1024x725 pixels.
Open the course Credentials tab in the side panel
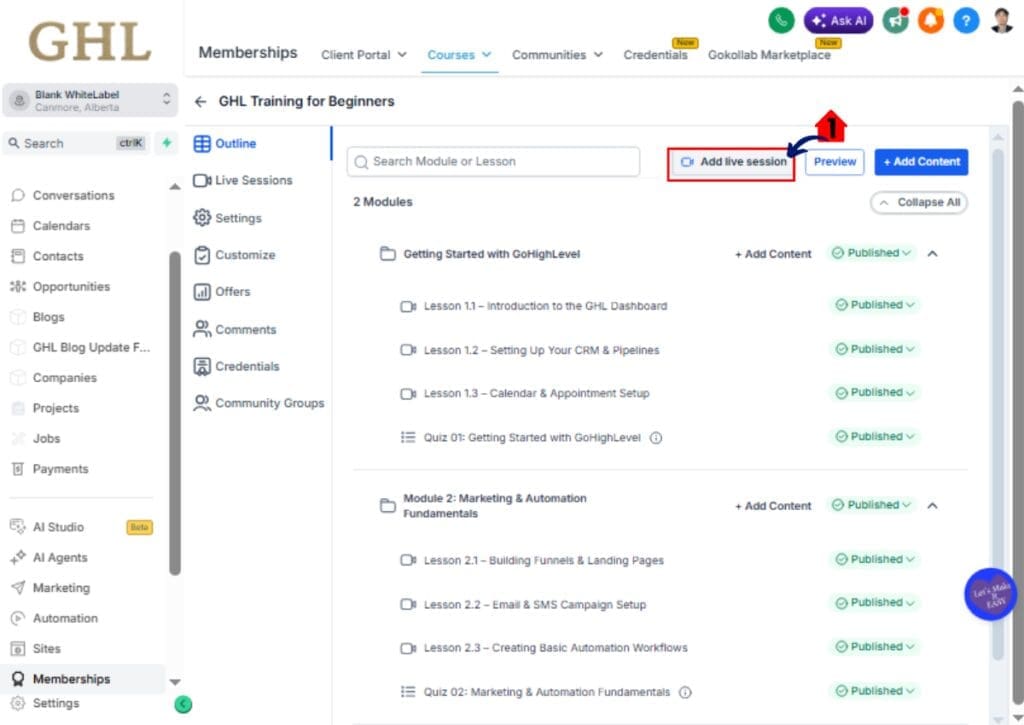pyautogui.click(x=236, y=366)
